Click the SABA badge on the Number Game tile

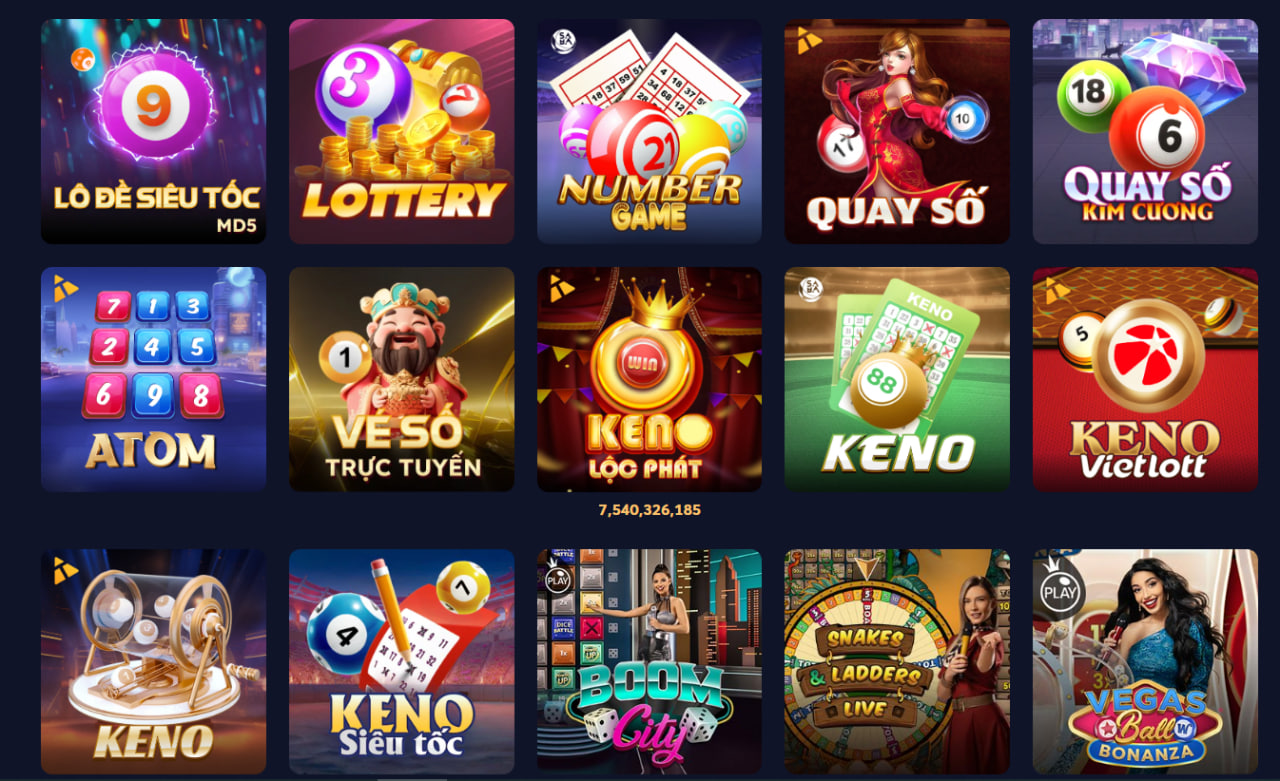click(x=565, y=39)
